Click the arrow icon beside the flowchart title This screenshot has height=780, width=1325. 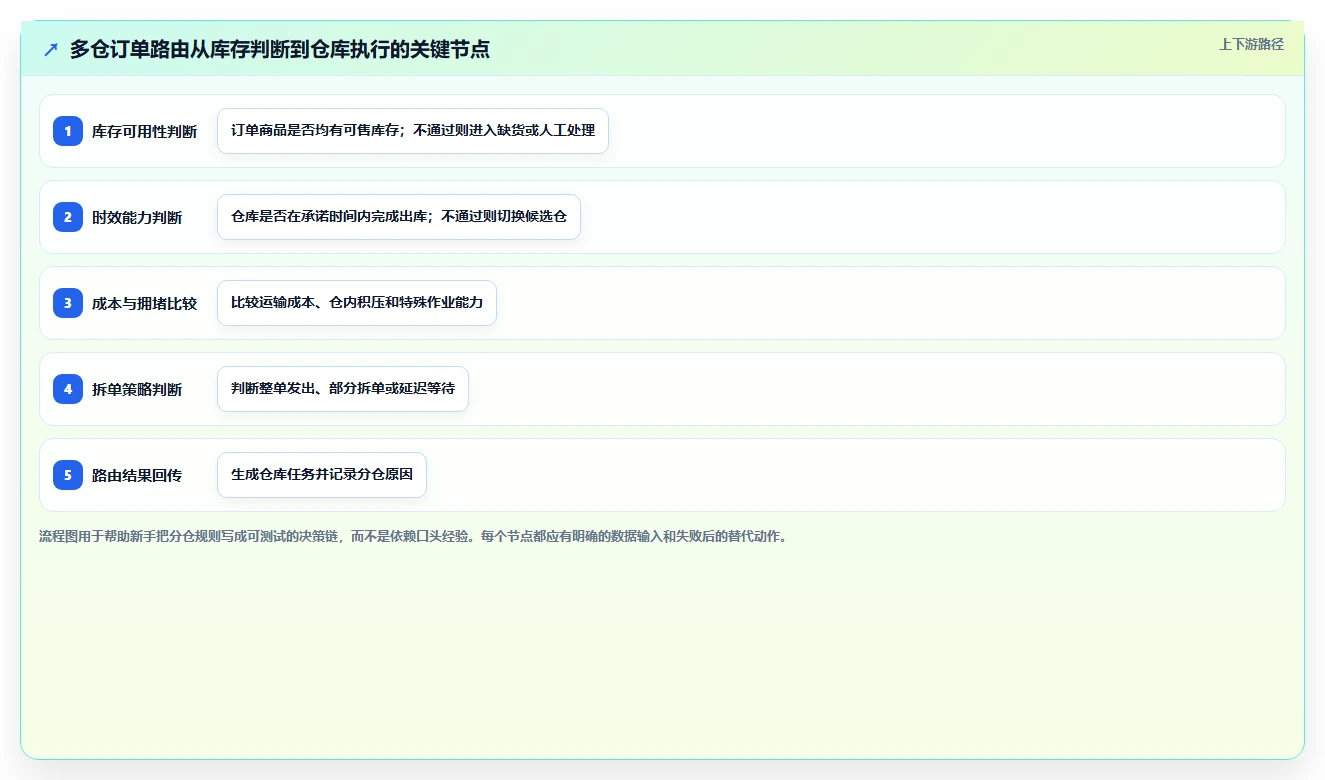pyautogui.click(x=51, y=49)
